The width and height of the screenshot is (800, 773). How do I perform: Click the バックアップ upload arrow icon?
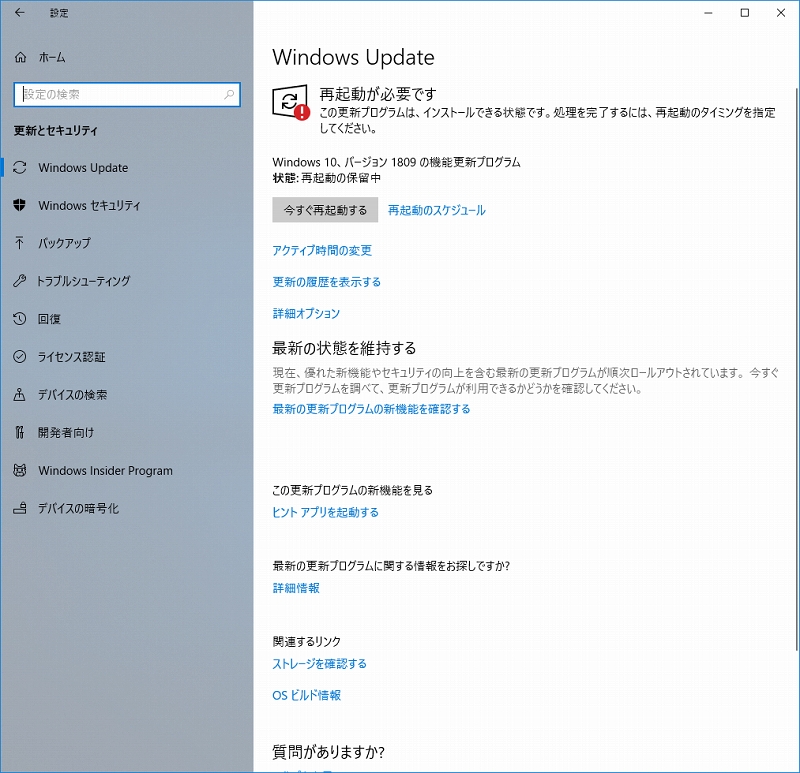(19, 243)
